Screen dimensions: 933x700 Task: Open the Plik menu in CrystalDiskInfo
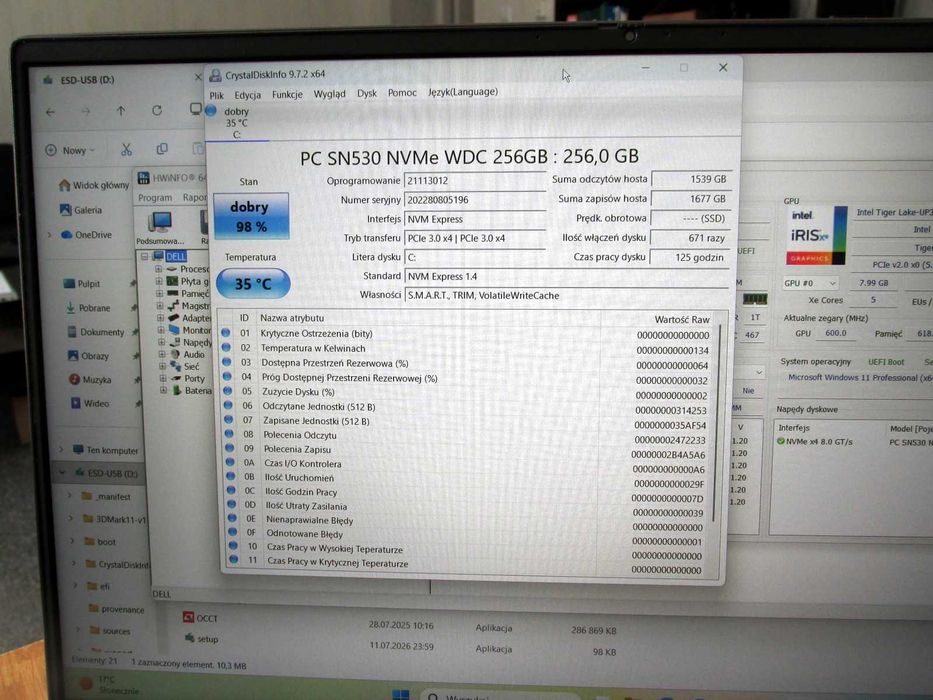pos(217,95)
